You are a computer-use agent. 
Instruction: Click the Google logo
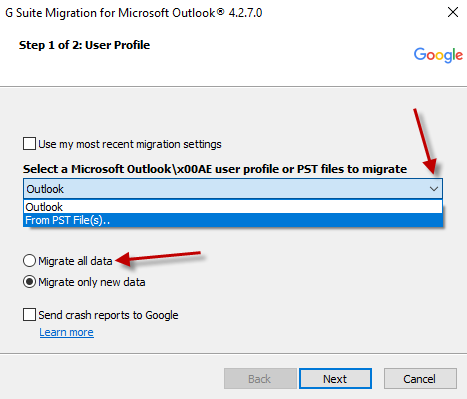pos(438,55)
